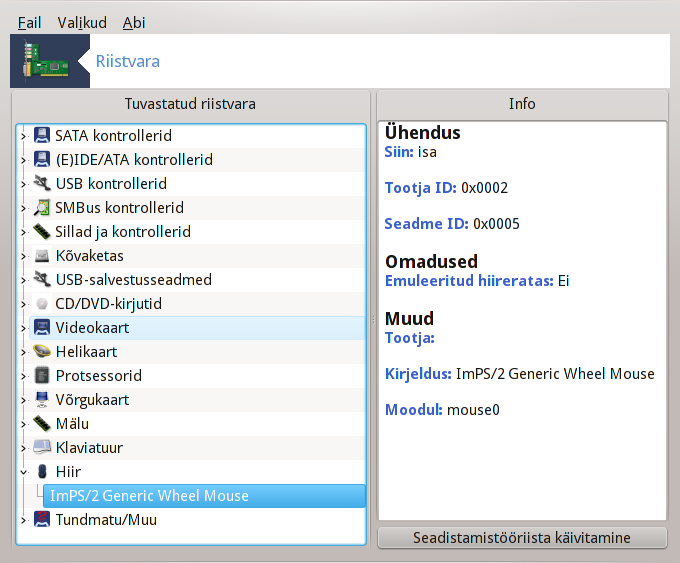The image size is (680, 563).
Task: Expand the Tundmatu/Muu node
Action: [23, 520]
